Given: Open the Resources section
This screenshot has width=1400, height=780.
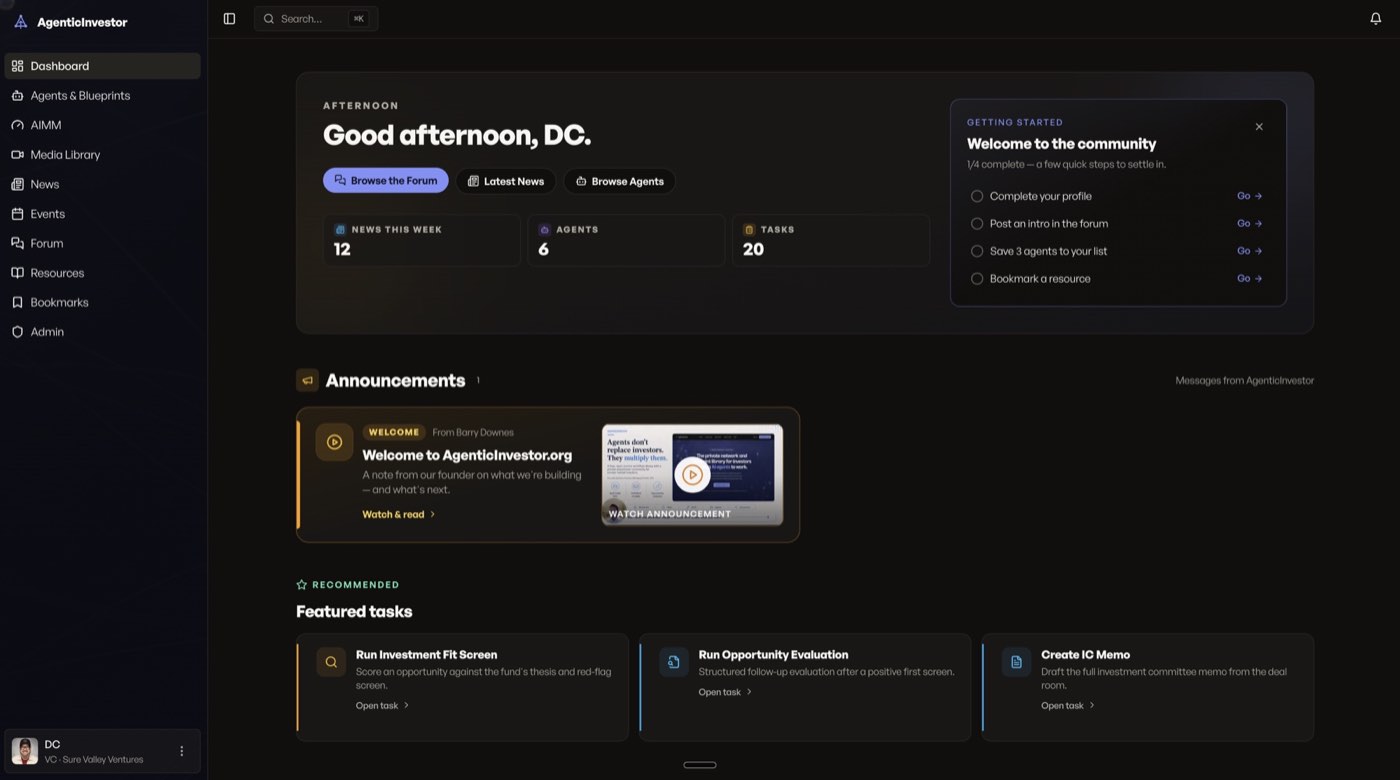Looking at the screenshot, I should coord(103,273).
